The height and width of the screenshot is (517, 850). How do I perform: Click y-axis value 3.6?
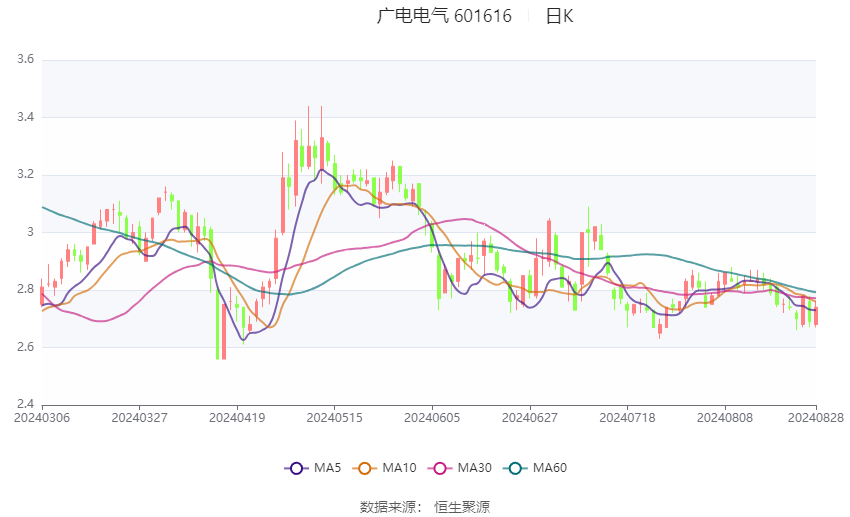(x=25, y=59)
